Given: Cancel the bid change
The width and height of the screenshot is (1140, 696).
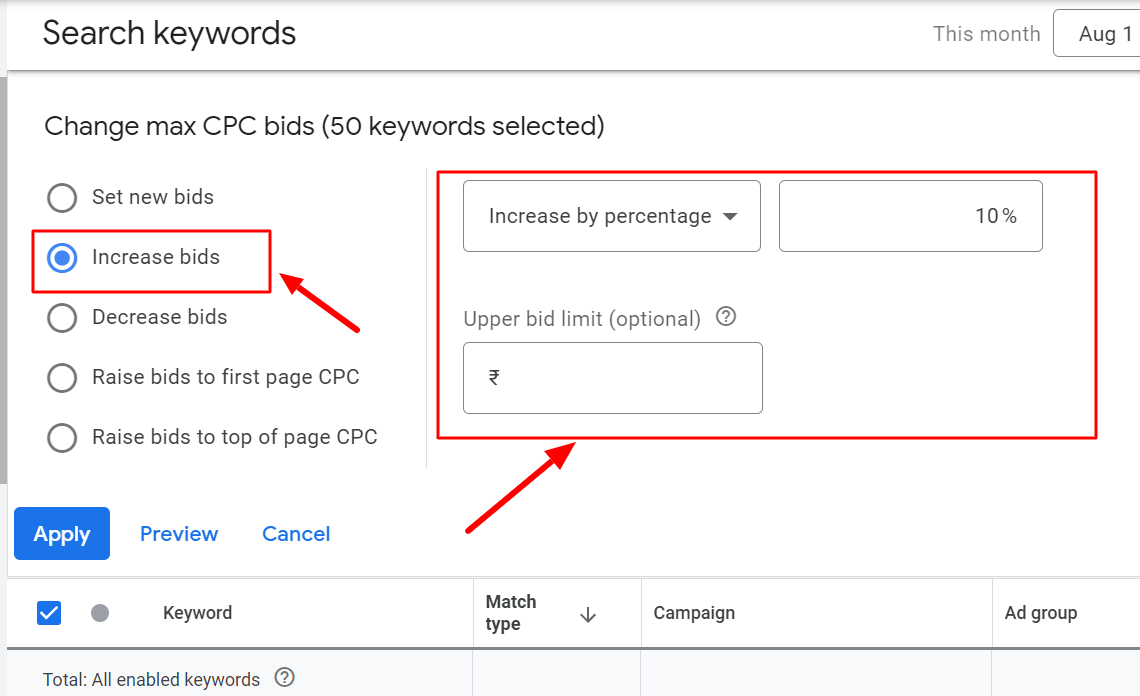Looking at the screenshot, I should point(296,534).
